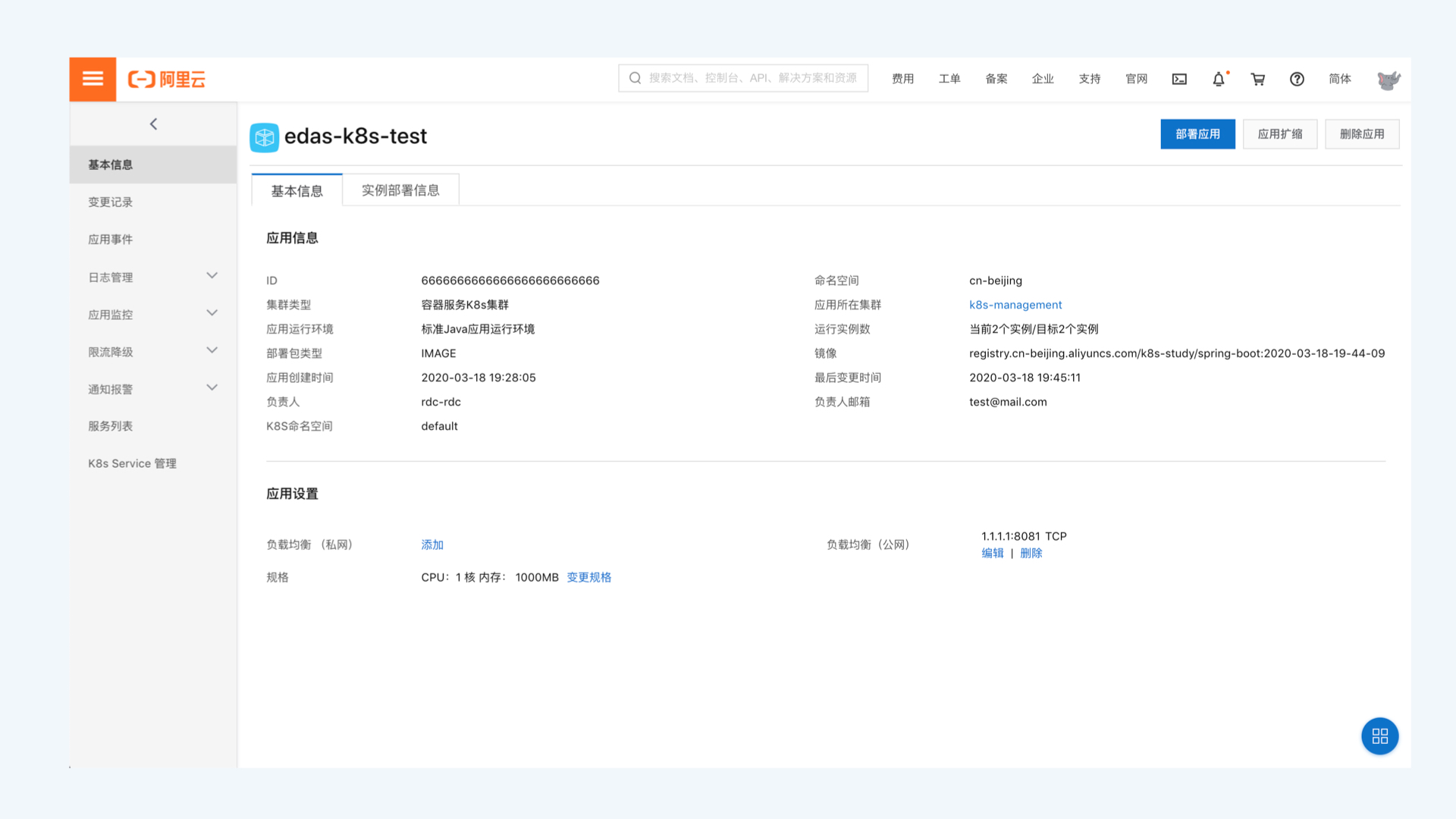Click the IMAGE package type value
Viewport: 1456px width, 819px height.
[439, 353]
